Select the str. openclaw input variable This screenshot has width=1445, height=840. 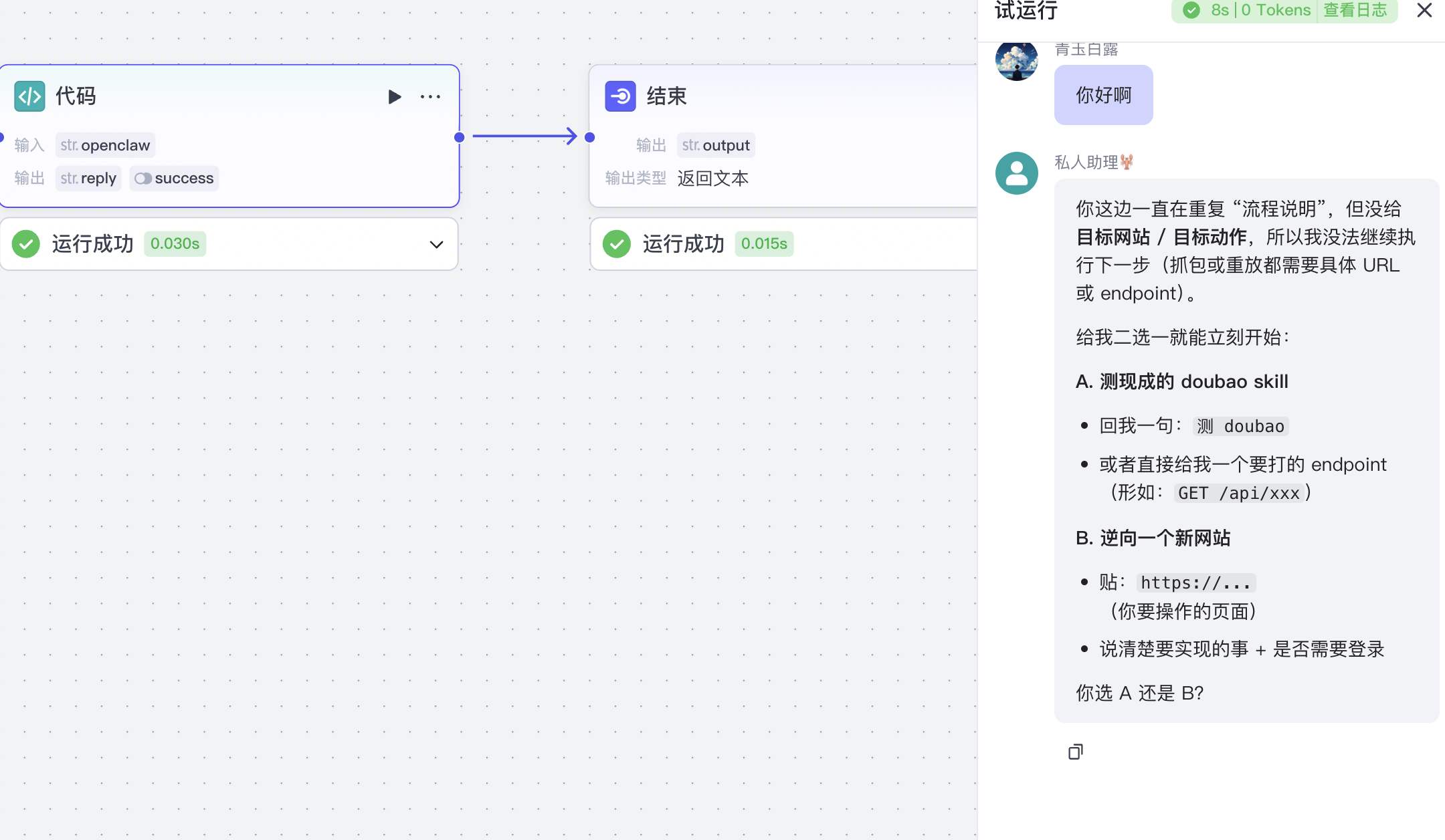pos(105,145)
